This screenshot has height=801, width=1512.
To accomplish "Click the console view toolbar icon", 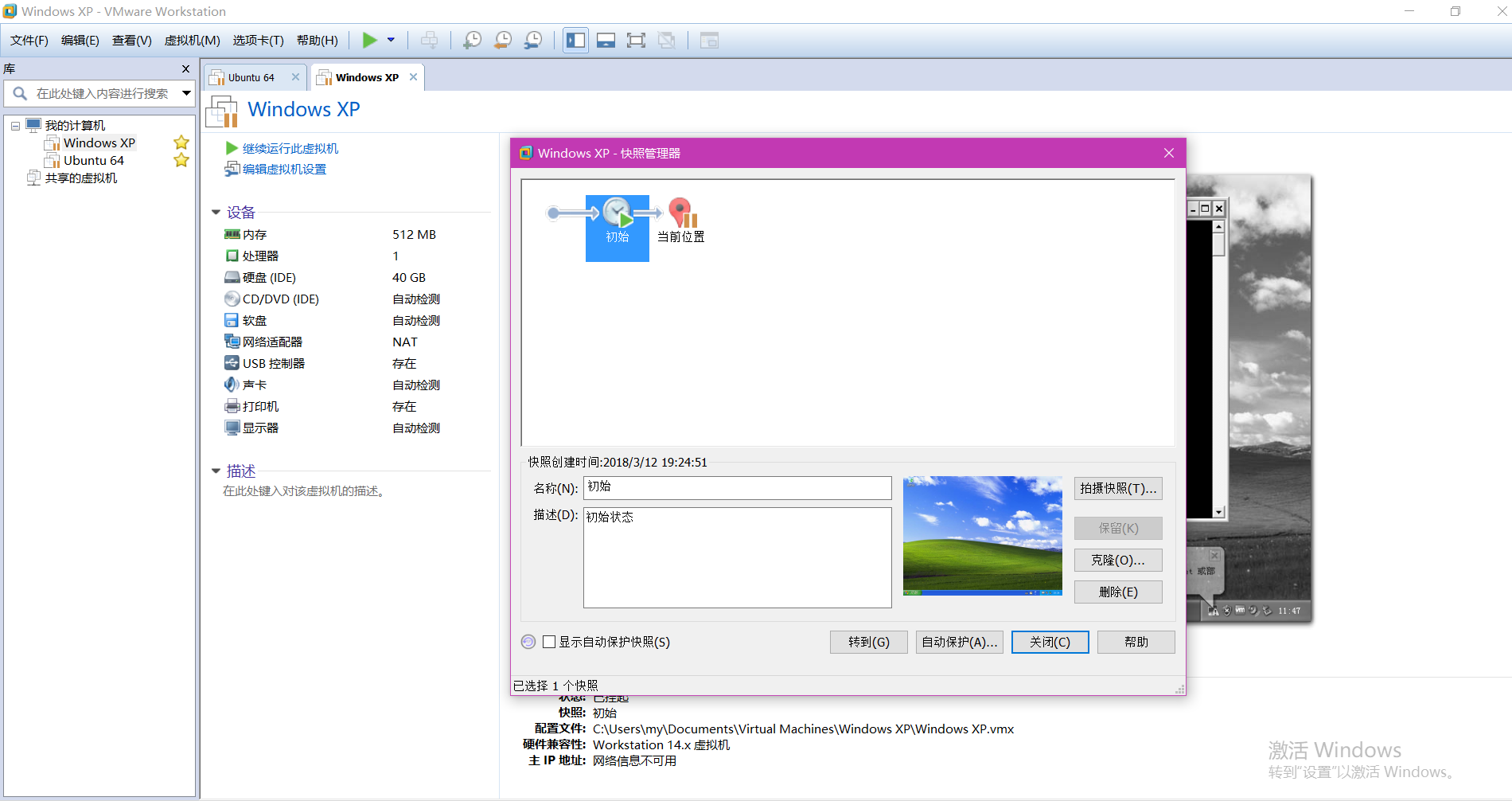I will [709, 40].
